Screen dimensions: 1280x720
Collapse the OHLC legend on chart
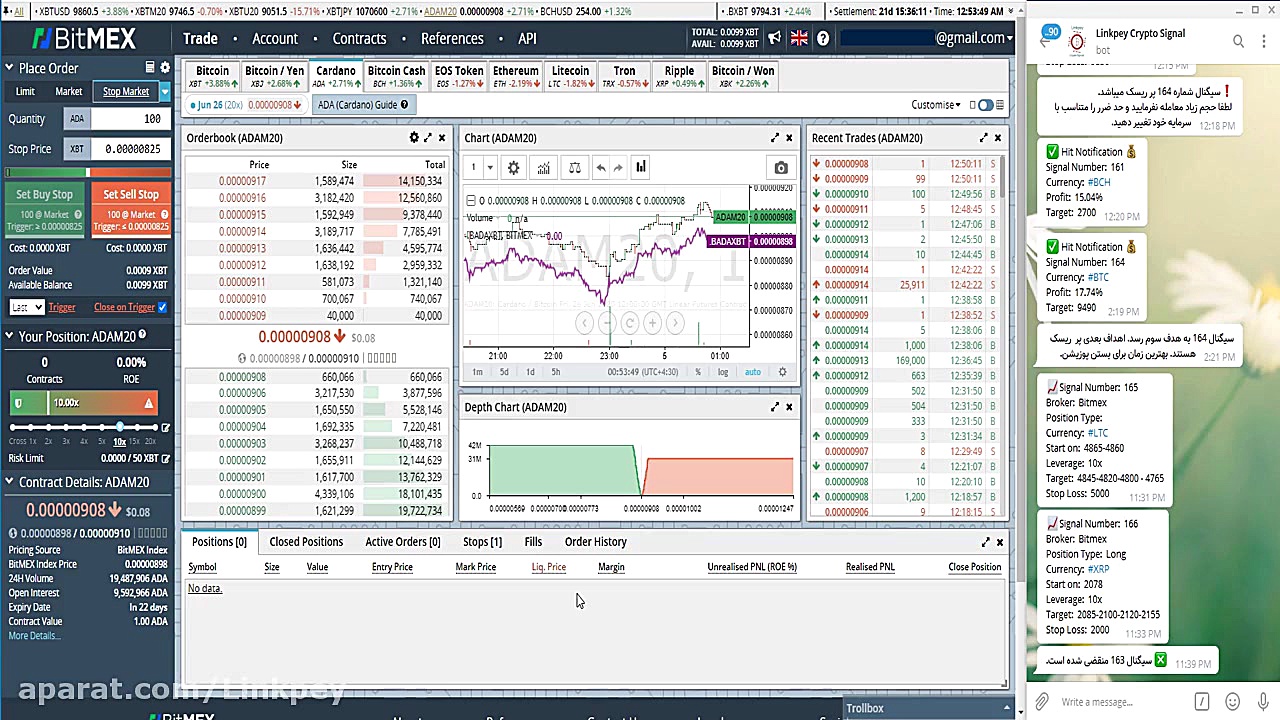coord(471,201)
